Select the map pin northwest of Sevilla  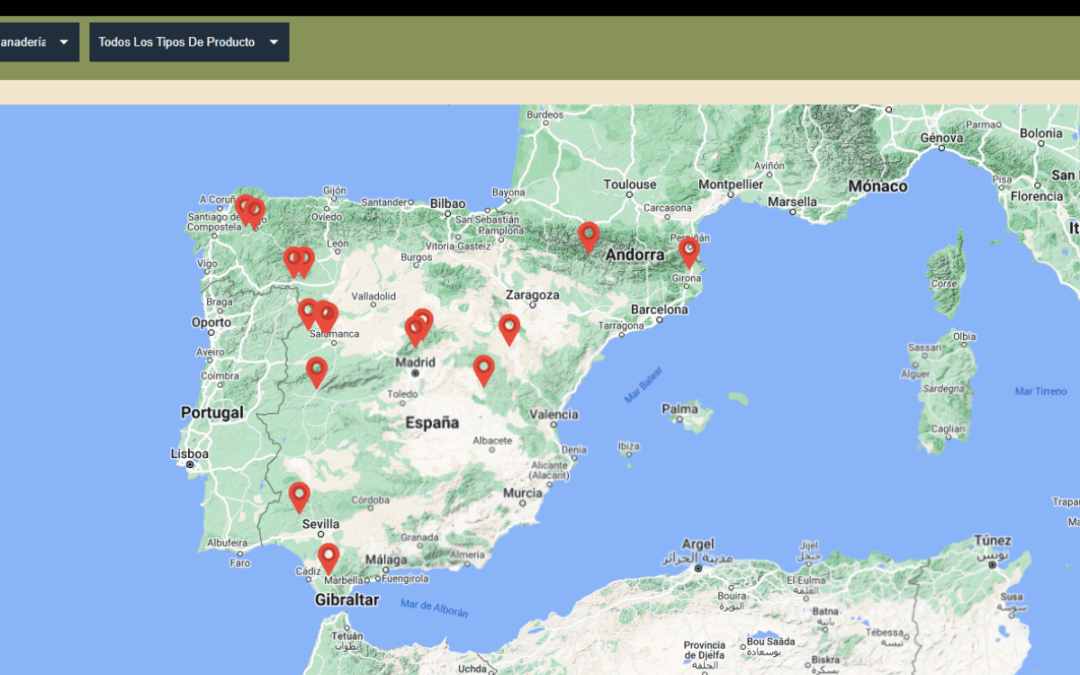[299, 497]
